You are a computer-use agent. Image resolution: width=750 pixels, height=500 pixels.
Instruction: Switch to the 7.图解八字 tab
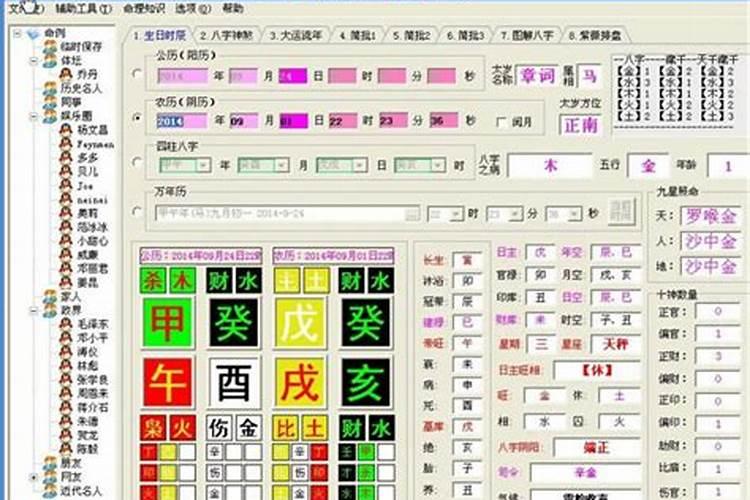point(527,35)
